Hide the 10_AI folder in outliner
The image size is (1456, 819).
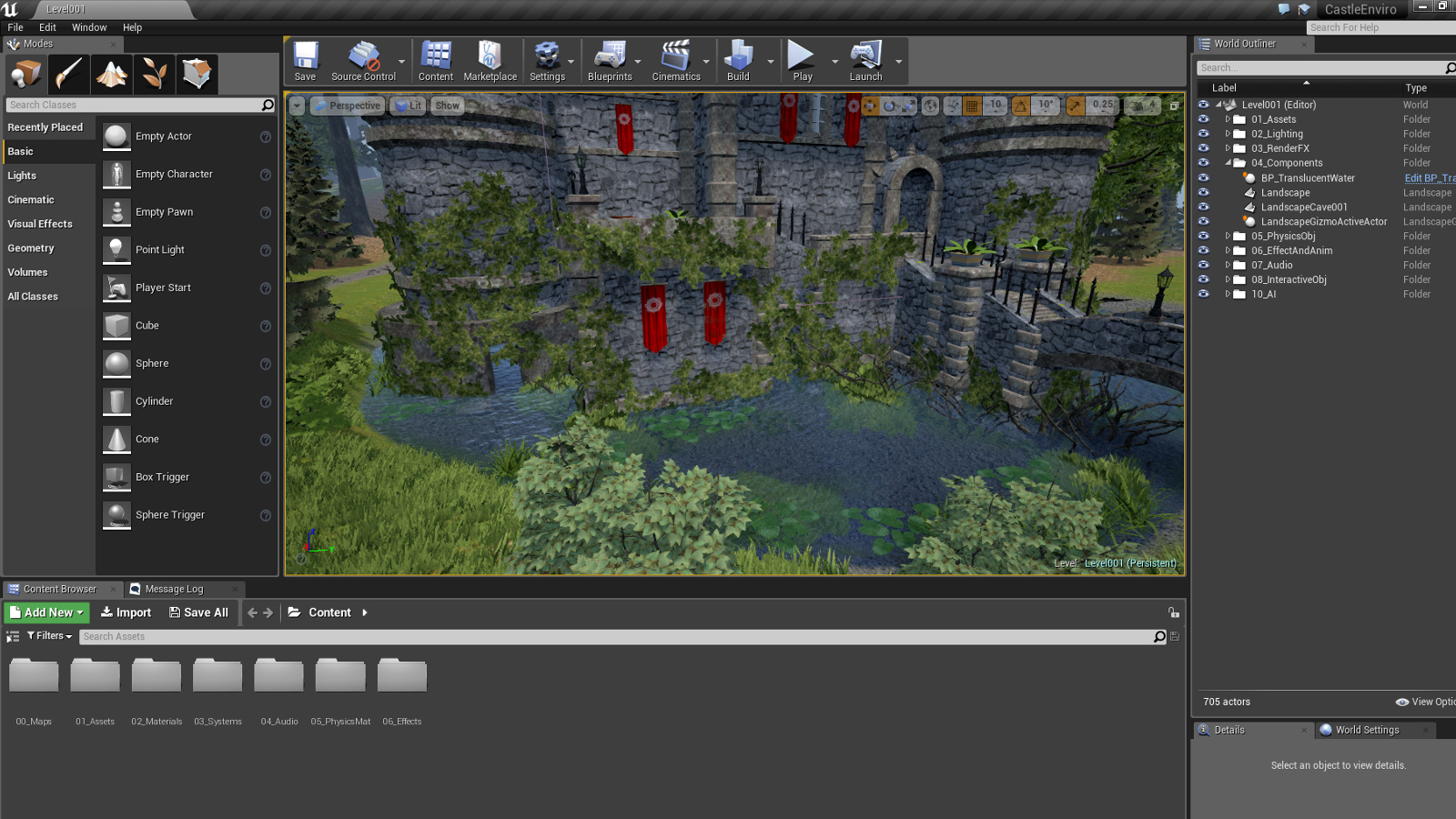tap(1203, 294)
